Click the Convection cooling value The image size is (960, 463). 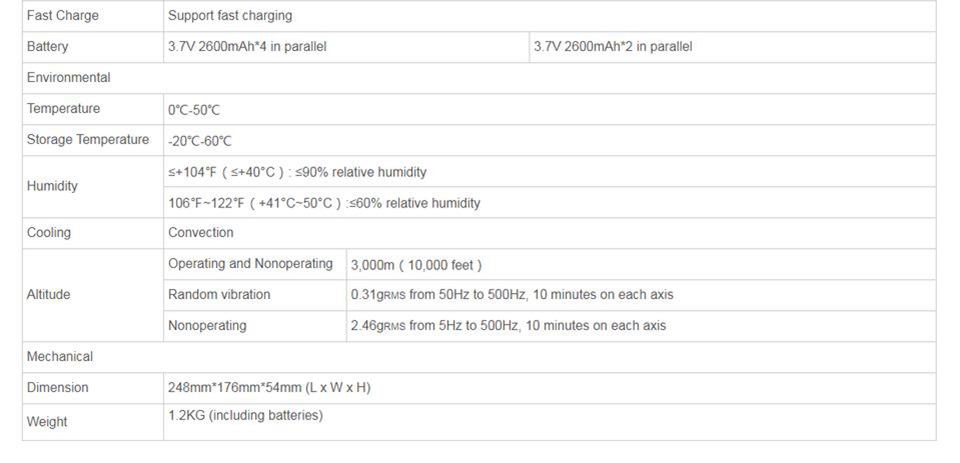[201, 233]
